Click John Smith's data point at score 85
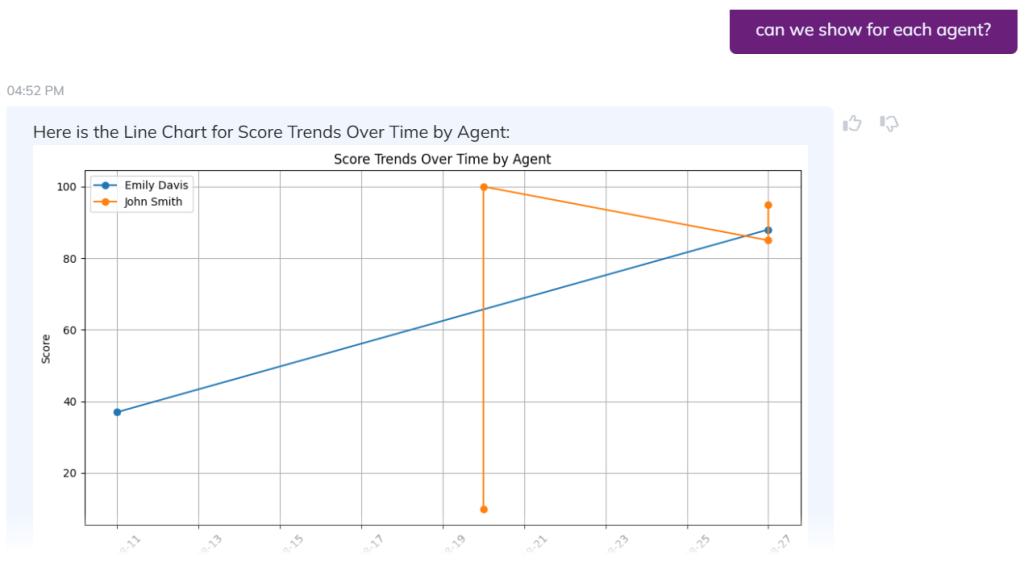1024x566 pixels. [768, 240]
